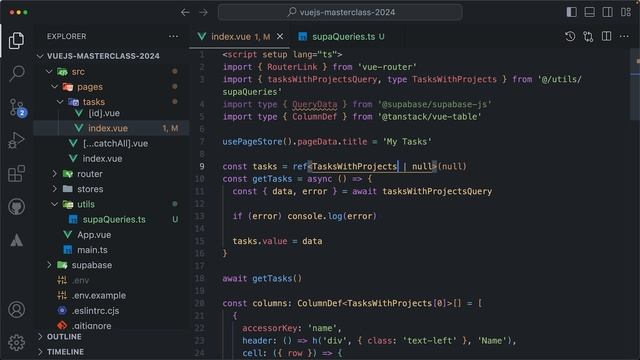
Task: Expand the stores folder
Action: (x=55, y=189)
